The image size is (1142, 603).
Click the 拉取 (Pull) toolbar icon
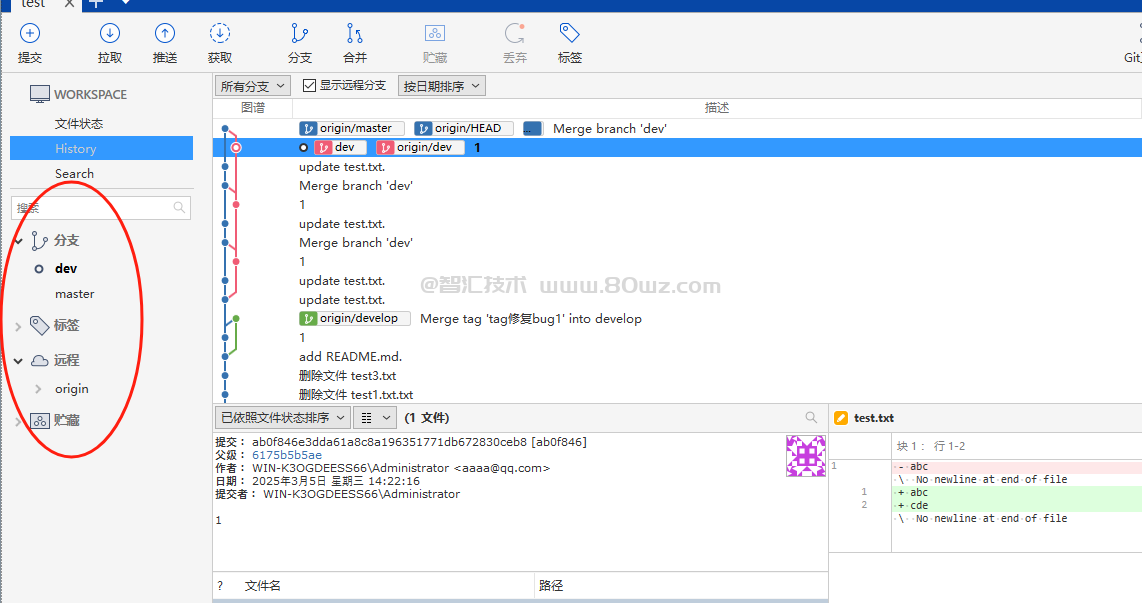point(110,35)
